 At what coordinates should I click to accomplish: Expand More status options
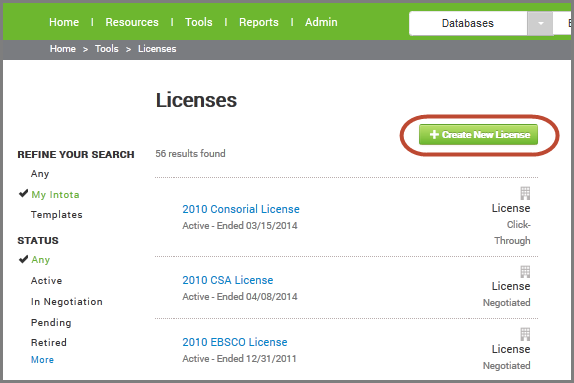coord(42,360)
